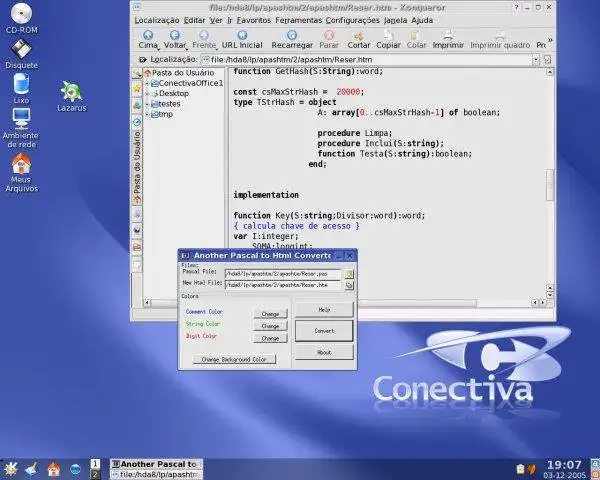Viewport: 600px width, 480px height.
Task: Open the Ver menu
Action: [x=216, y=20]
